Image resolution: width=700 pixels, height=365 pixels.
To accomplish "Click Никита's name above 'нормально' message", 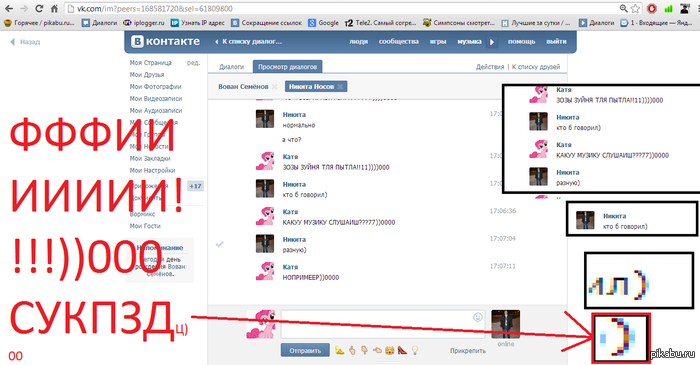I will (x=294, y=115).
